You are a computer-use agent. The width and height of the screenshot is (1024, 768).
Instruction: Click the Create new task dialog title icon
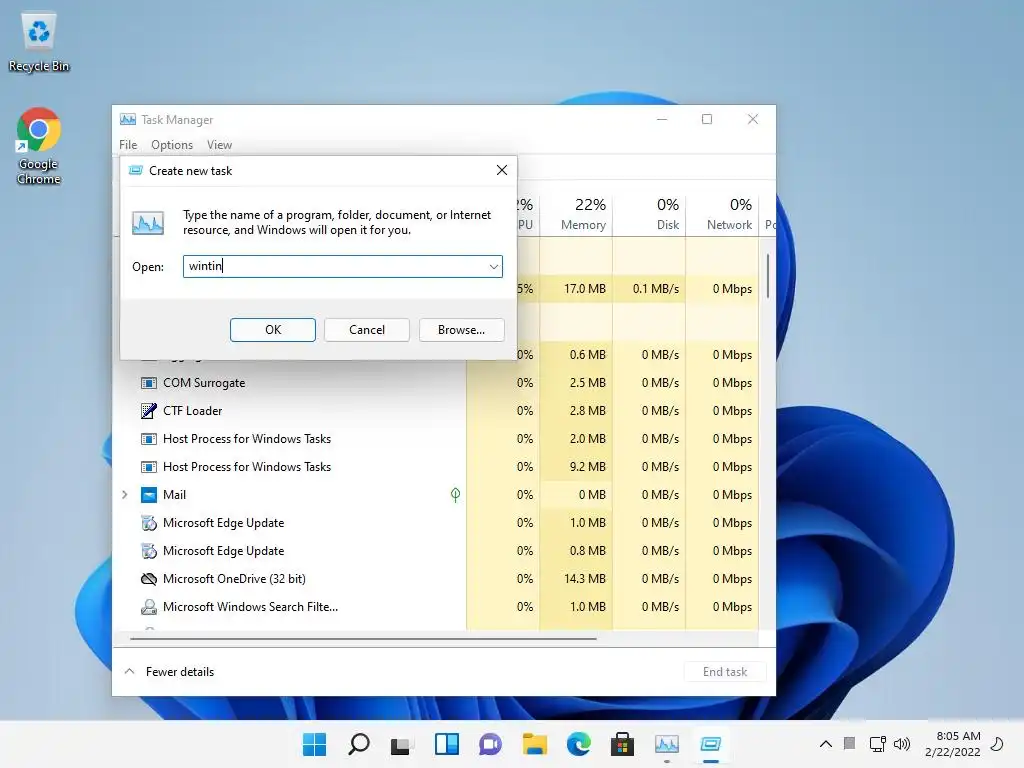point(136,170)
